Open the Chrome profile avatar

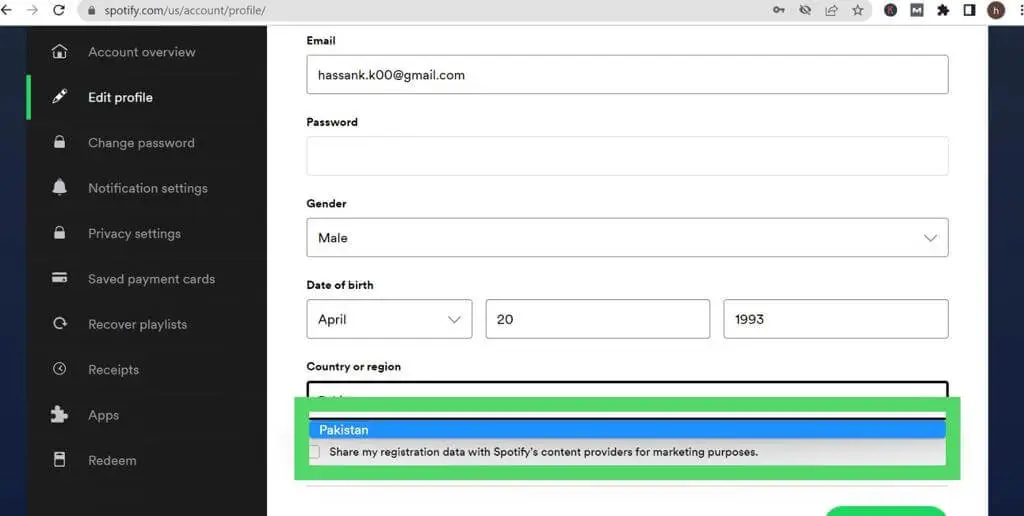(x=996, y=10)
